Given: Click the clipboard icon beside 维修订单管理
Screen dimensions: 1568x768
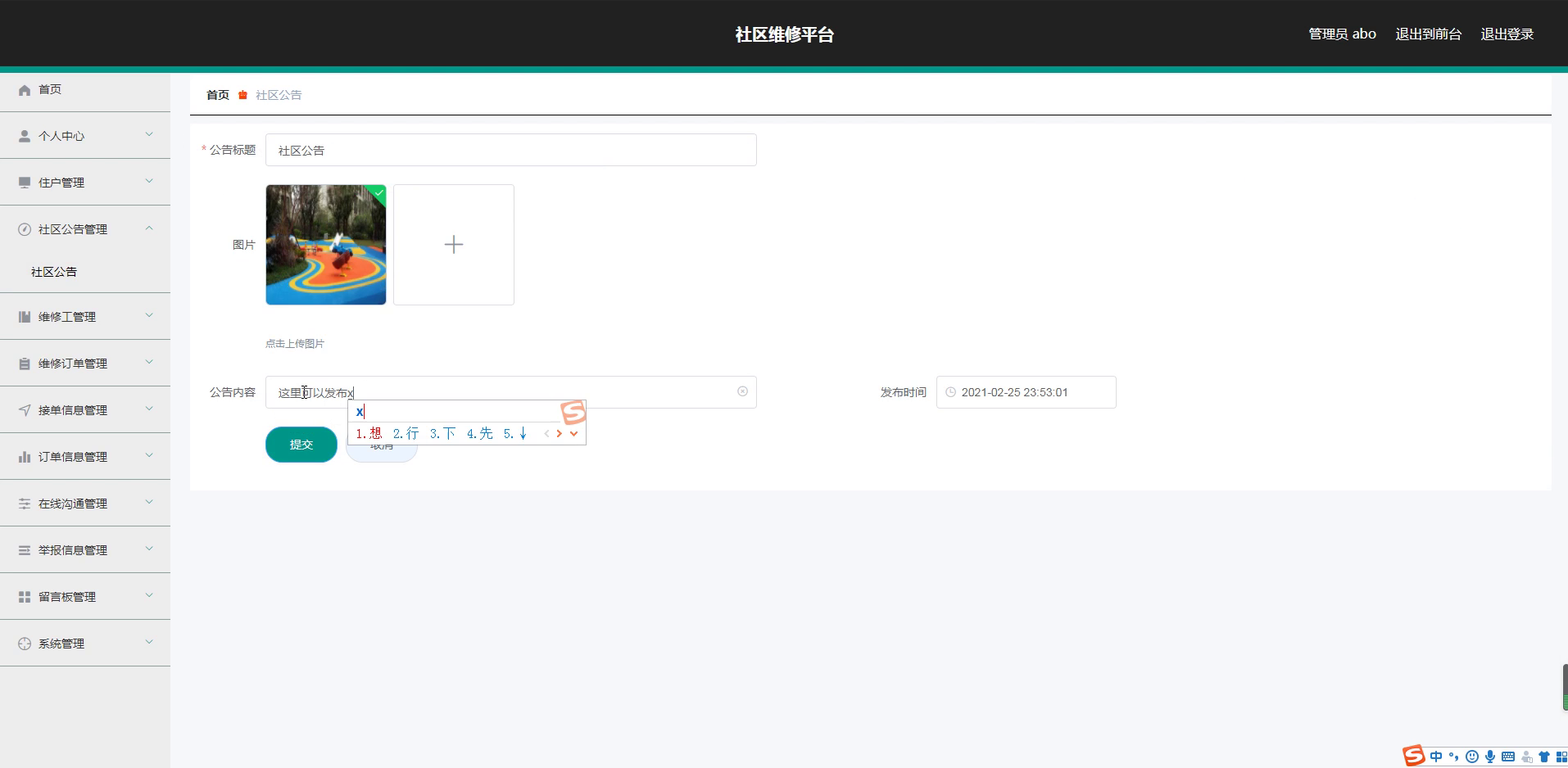Looking at the screenshot, I should (x=25, y=364).
